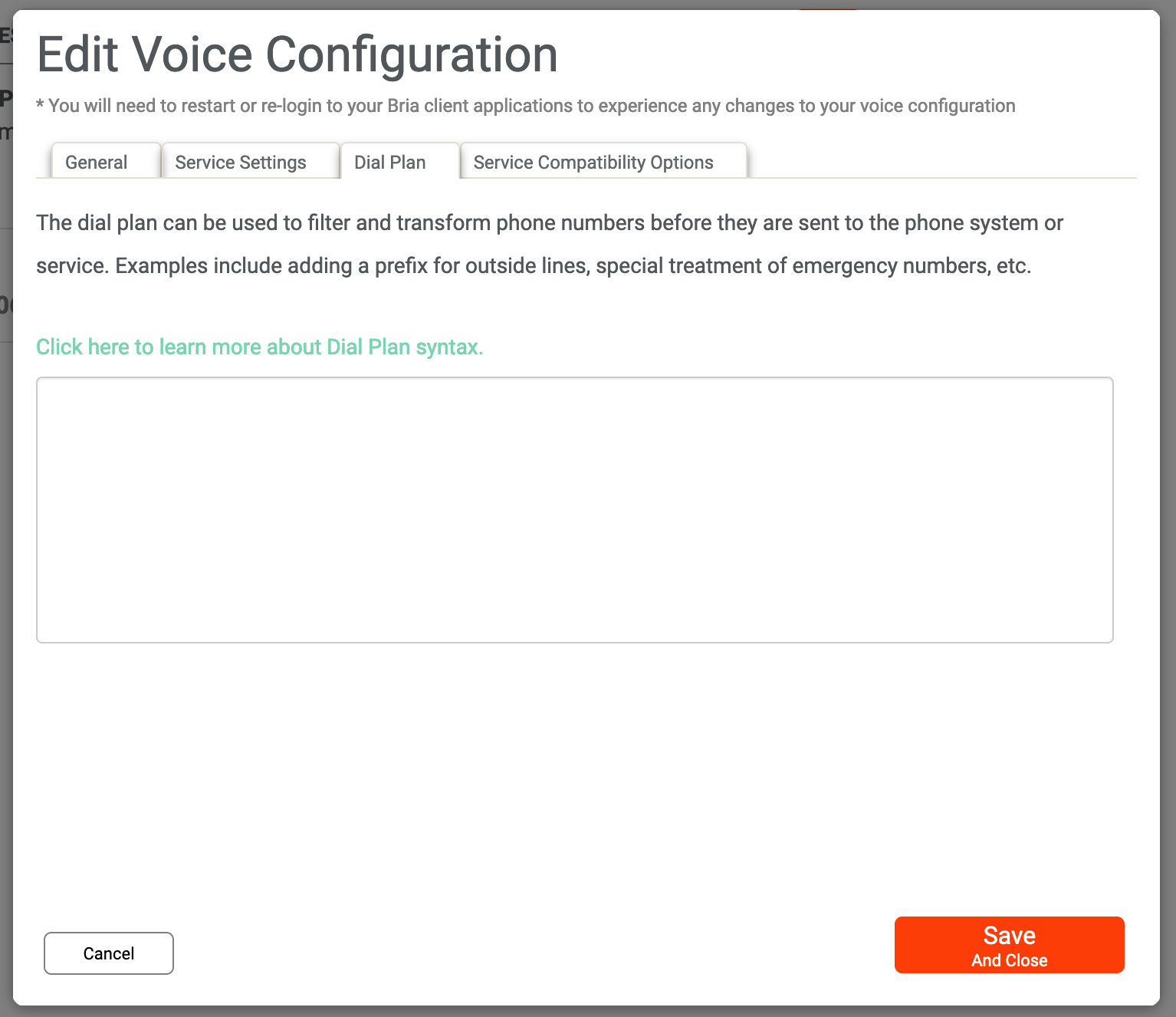Screen dimensions: 1176x1017
Task: Click the orange Save And Close button
Action: [1009, 945]
